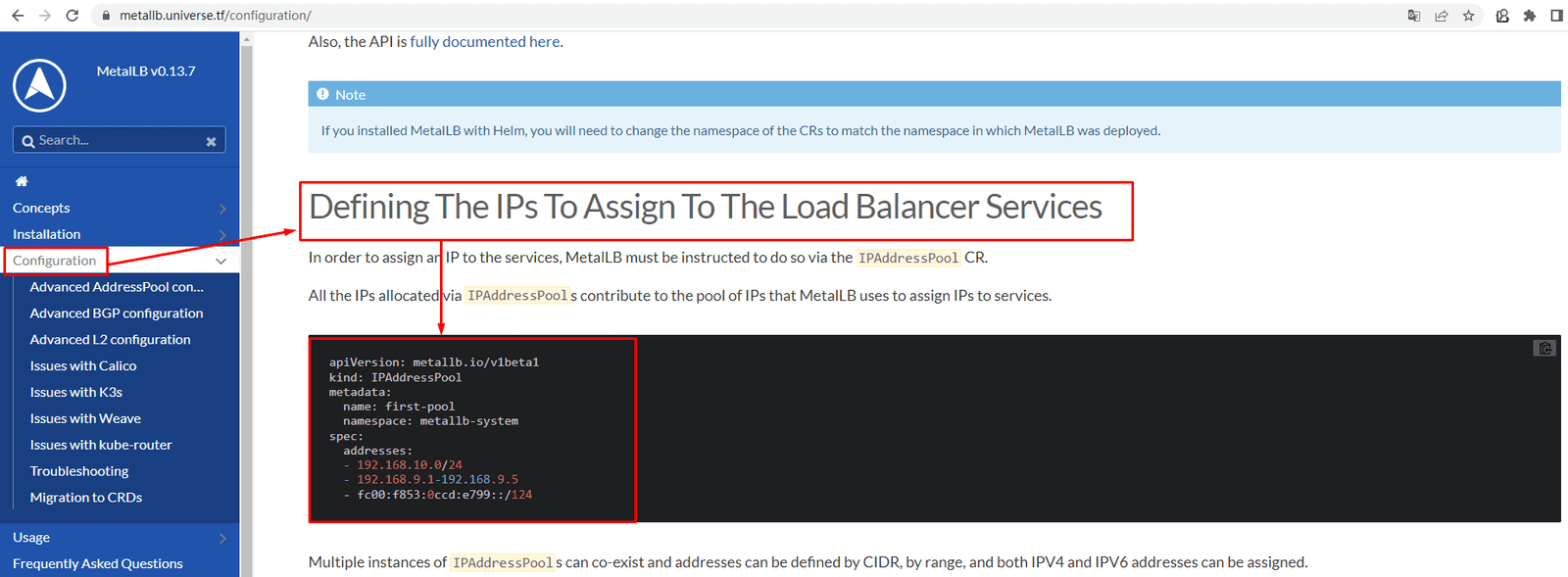This screenshot has height=577, width=1568.
Task: Select the Configuration menu item
Action: pos(55,261)
